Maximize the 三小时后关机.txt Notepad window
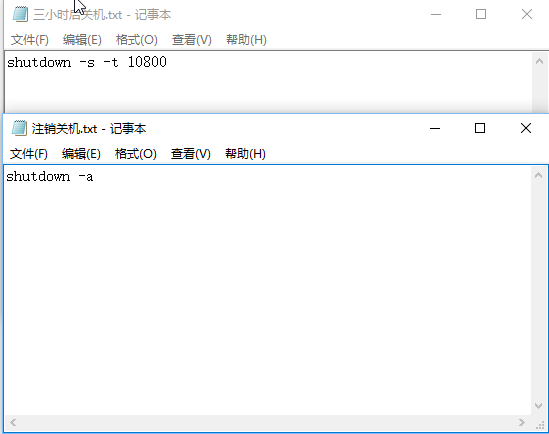This screenshot has height=434, width=549. (x=481, y=14)
